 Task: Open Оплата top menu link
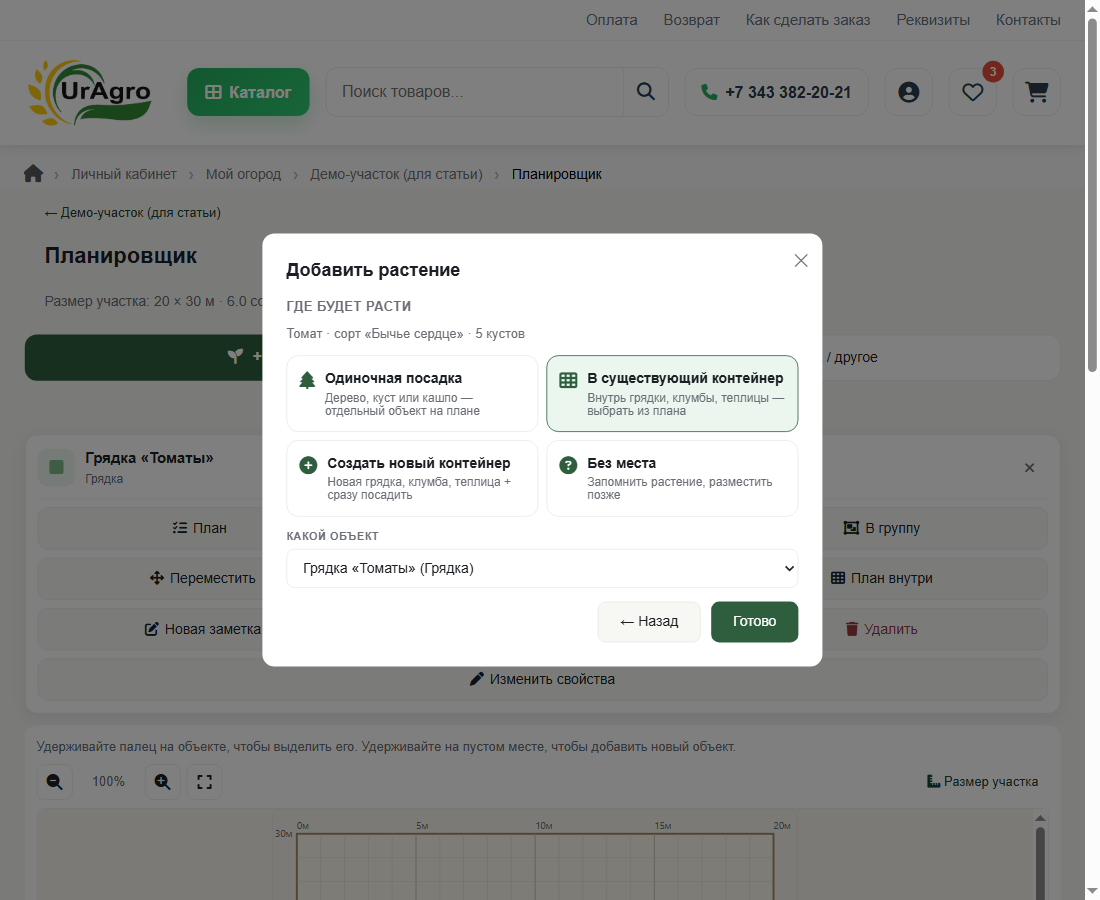(612, 20)
